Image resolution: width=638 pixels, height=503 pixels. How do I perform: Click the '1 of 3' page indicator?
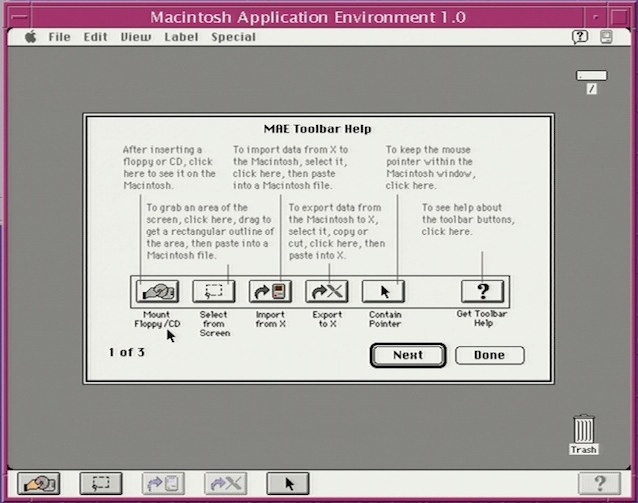click(127, 352)
